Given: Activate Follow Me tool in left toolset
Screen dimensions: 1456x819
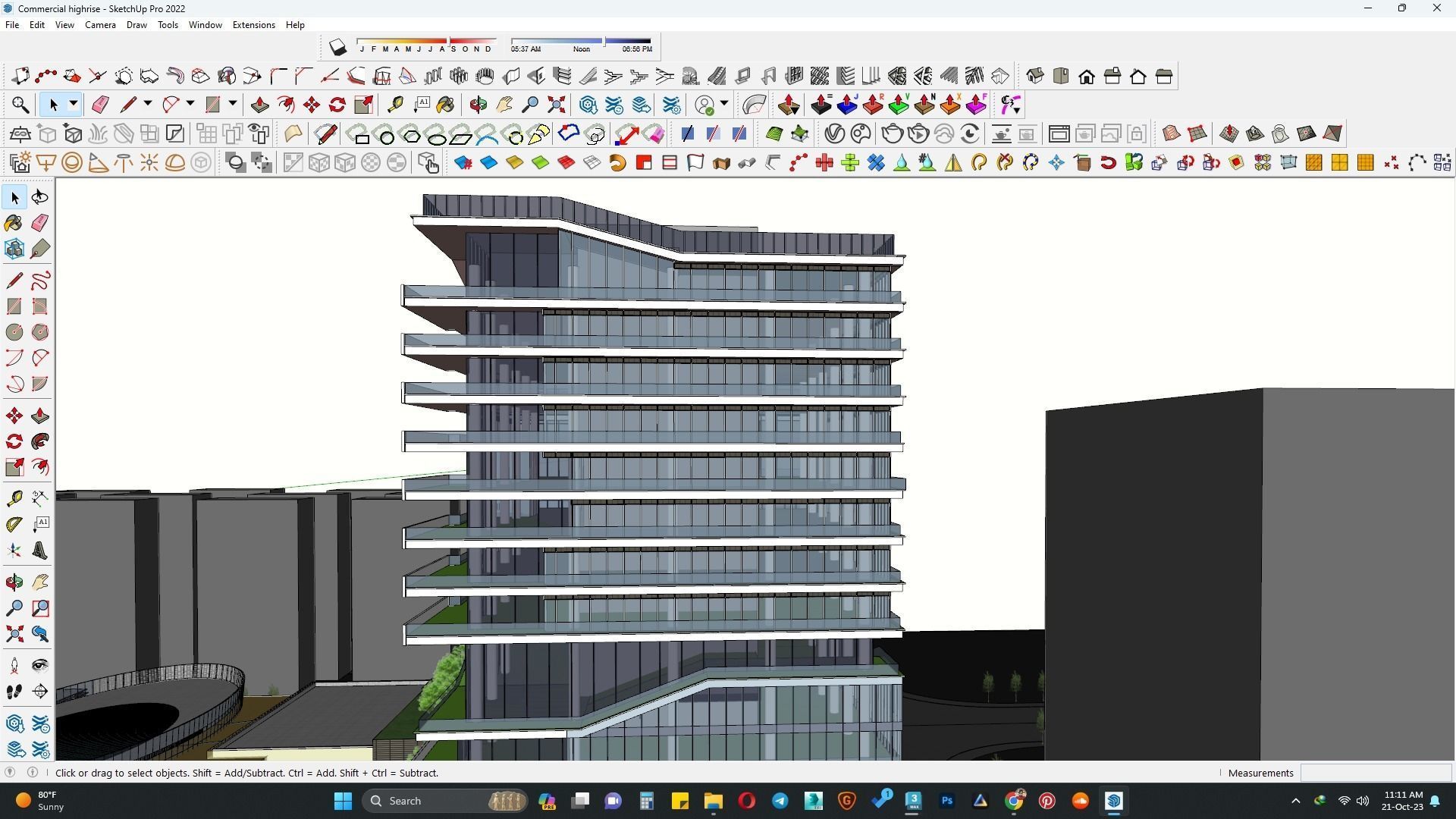Looking at the screenshot, I should point(40,441).
